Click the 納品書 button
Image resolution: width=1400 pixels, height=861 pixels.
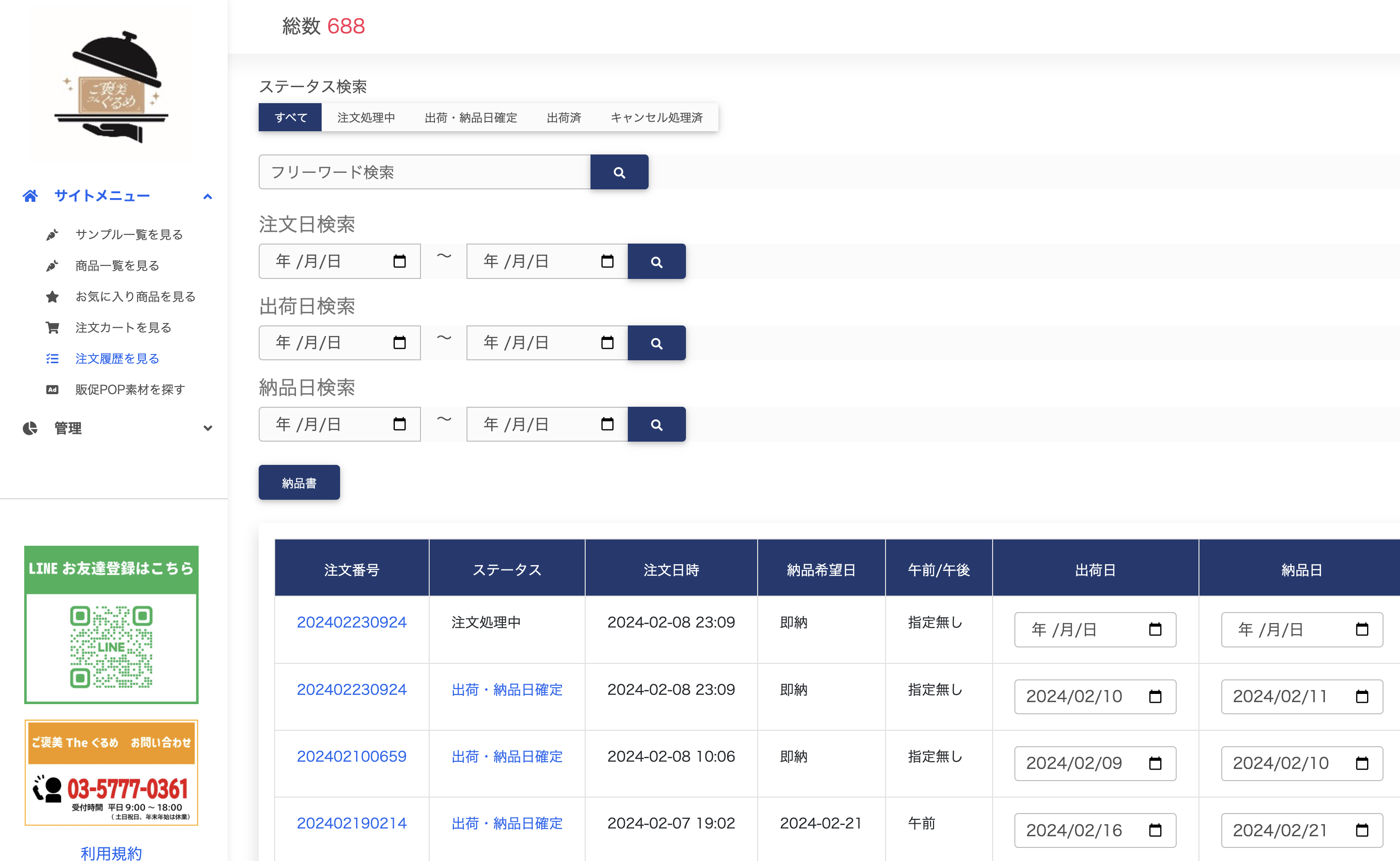(299, 482)
